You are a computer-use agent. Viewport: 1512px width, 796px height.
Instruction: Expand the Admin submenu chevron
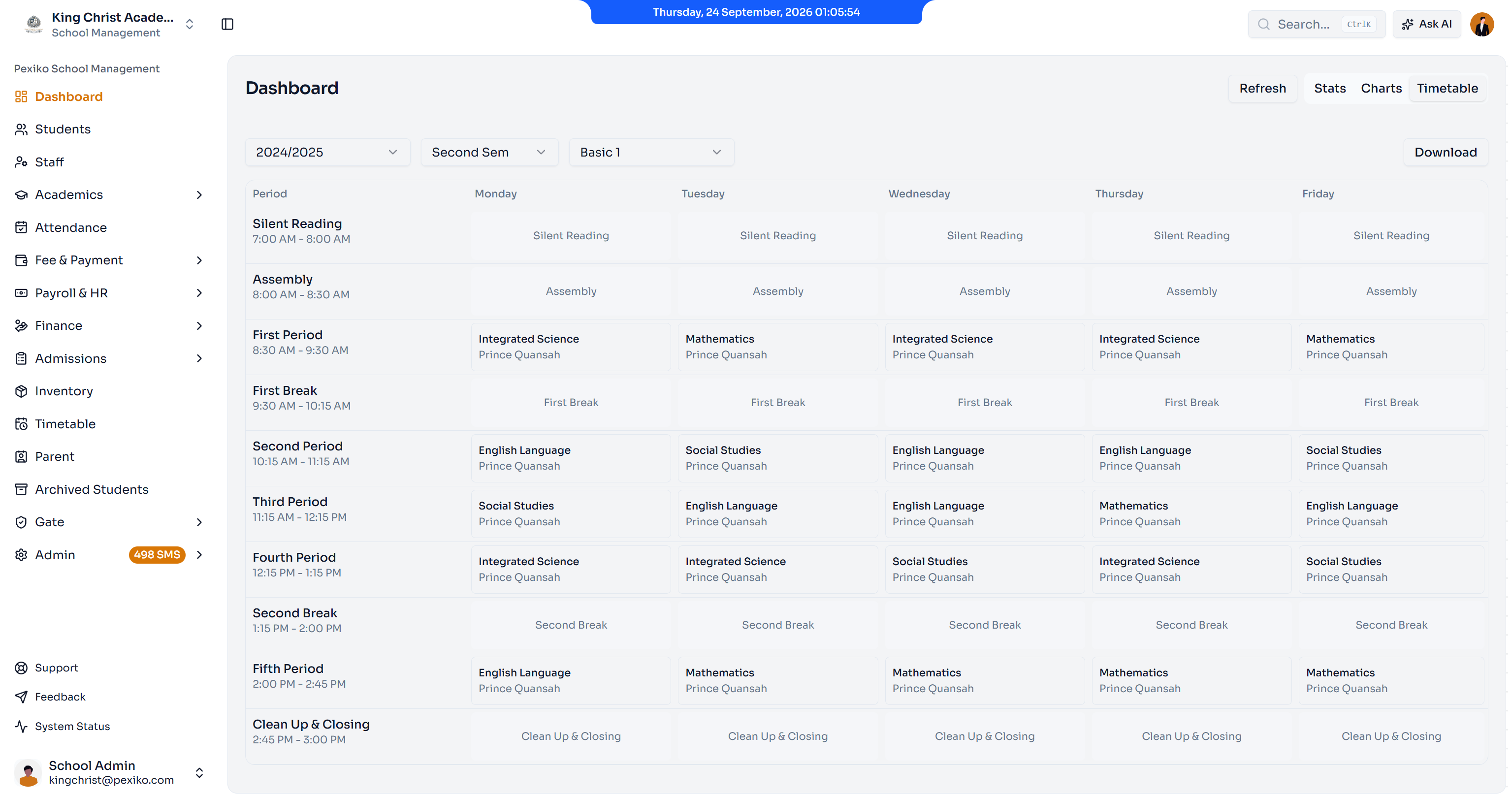(x=199, y=555)
